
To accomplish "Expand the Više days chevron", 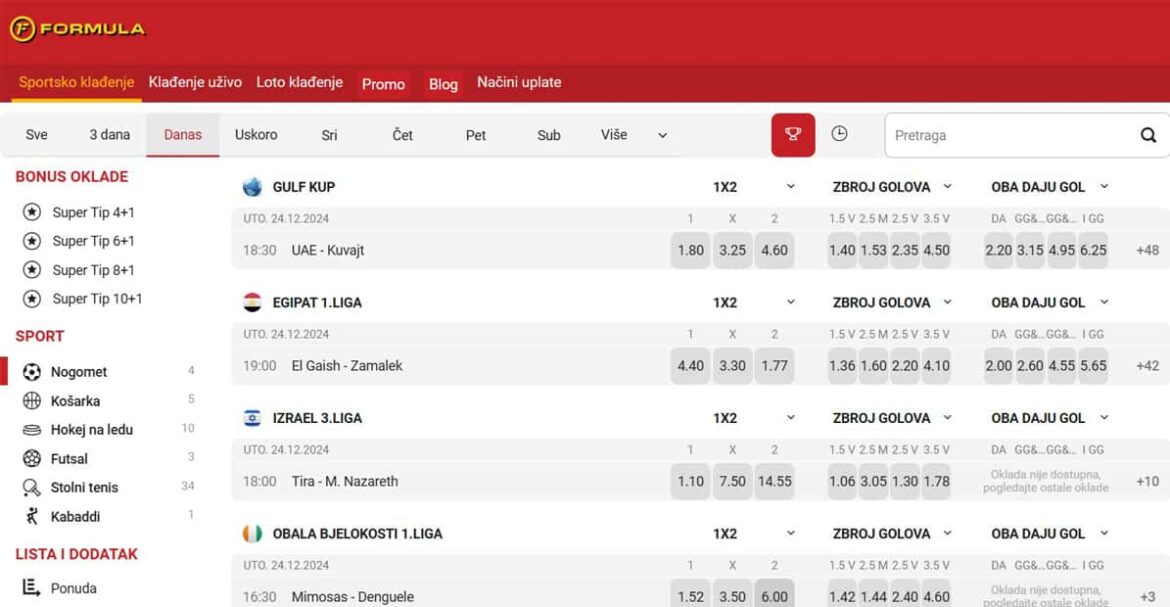I will pos(661,134).
